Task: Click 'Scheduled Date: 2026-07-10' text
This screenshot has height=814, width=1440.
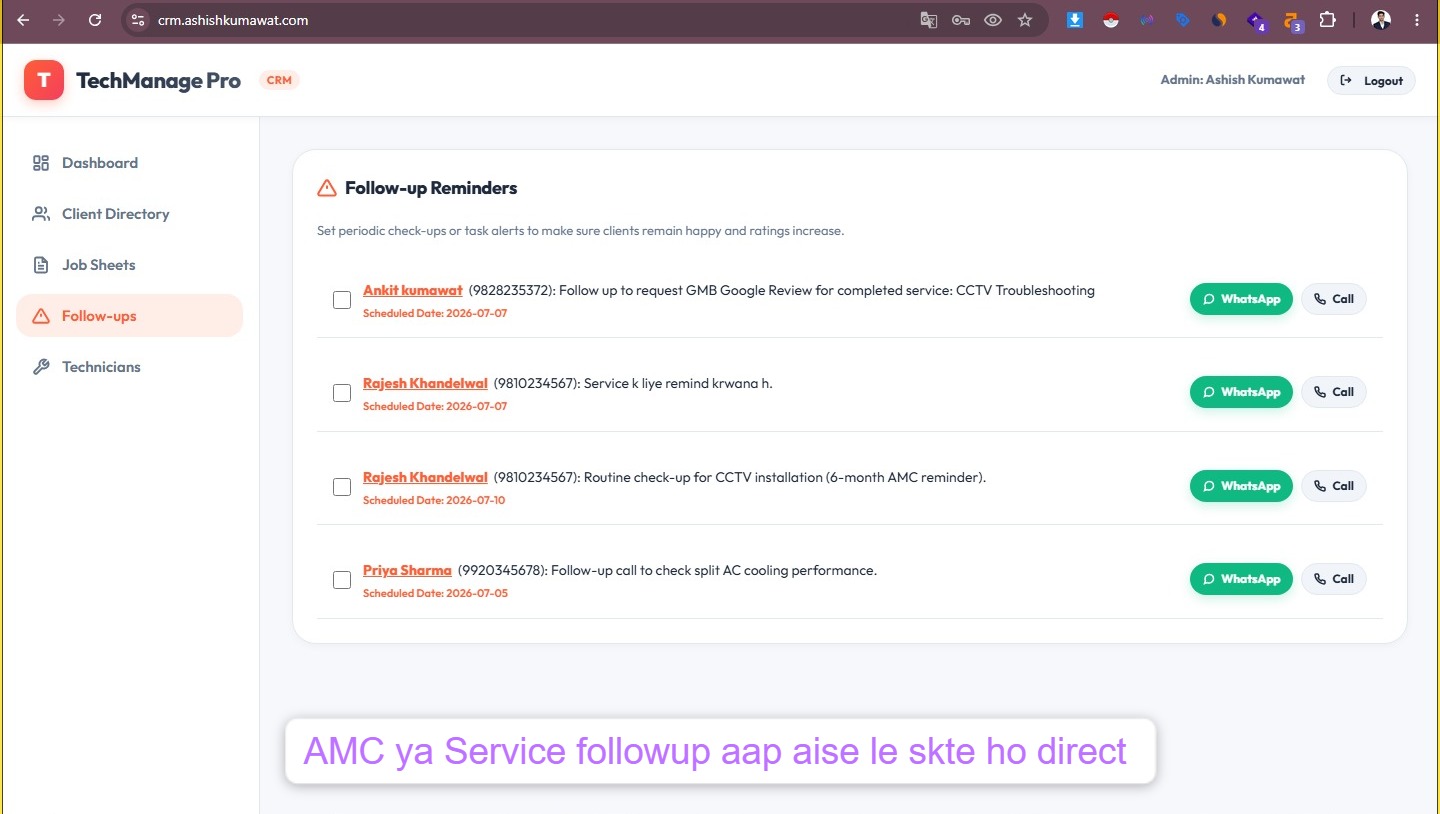Action: (434, 500)
